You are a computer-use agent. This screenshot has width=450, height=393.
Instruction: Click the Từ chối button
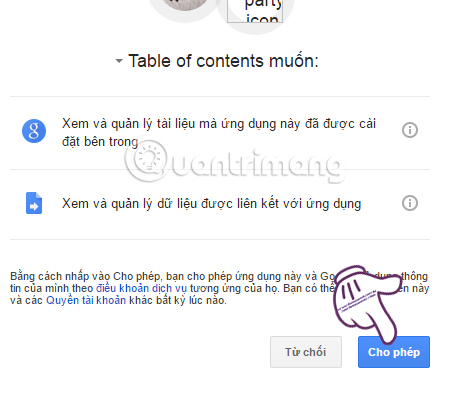click(306, 352)
